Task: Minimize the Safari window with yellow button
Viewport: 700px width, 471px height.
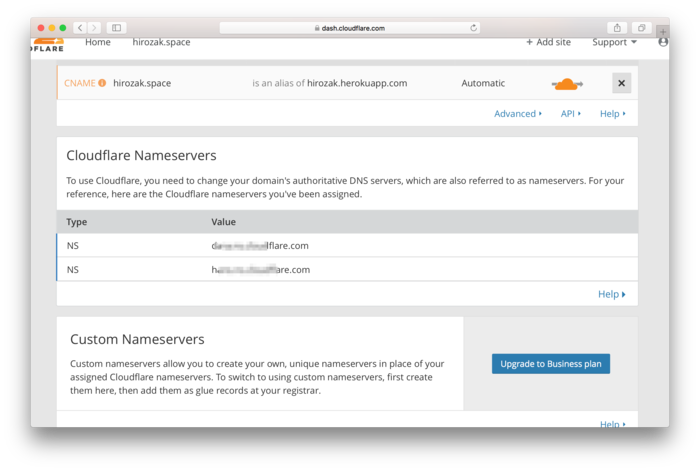Action: (x=52, y=28)
